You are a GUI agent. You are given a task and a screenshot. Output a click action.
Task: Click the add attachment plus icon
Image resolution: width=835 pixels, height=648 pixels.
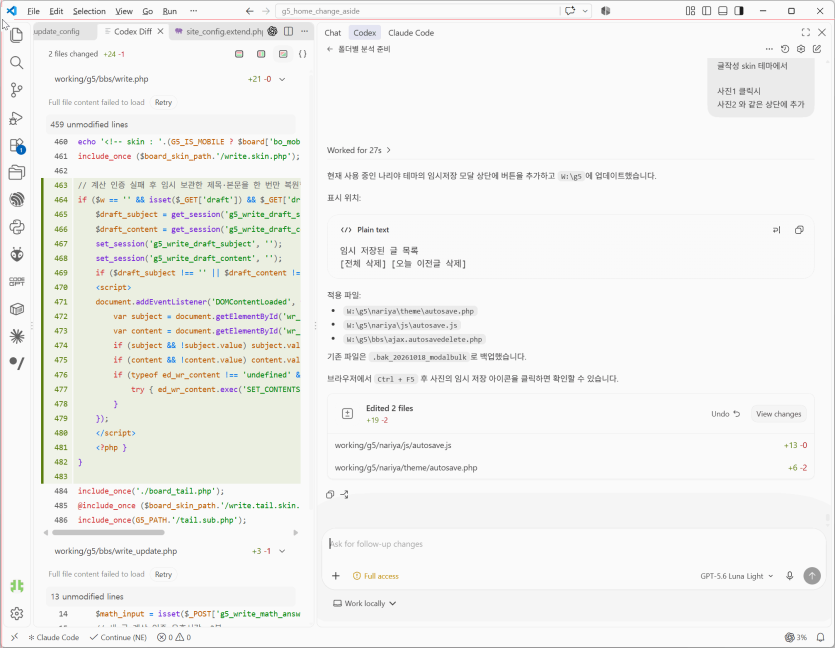pos(336,576)
